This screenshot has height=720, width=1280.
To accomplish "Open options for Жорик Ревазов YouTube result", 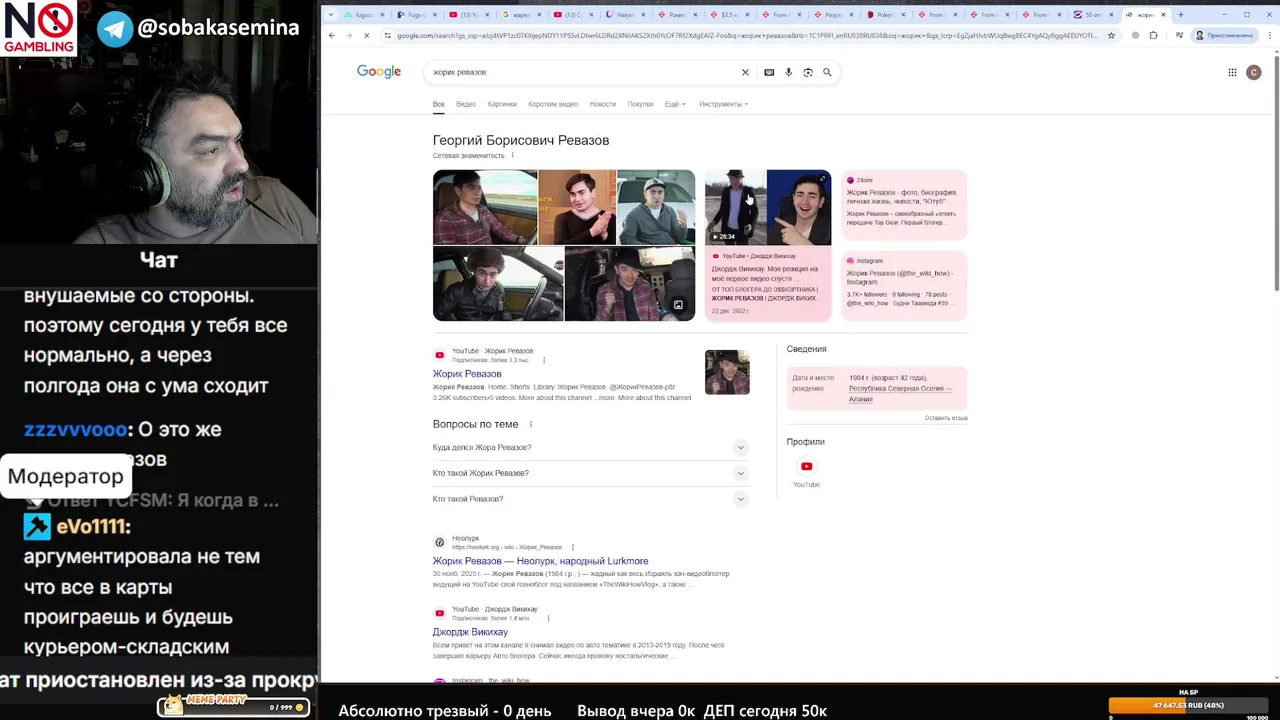I will [x=544, y=360].
